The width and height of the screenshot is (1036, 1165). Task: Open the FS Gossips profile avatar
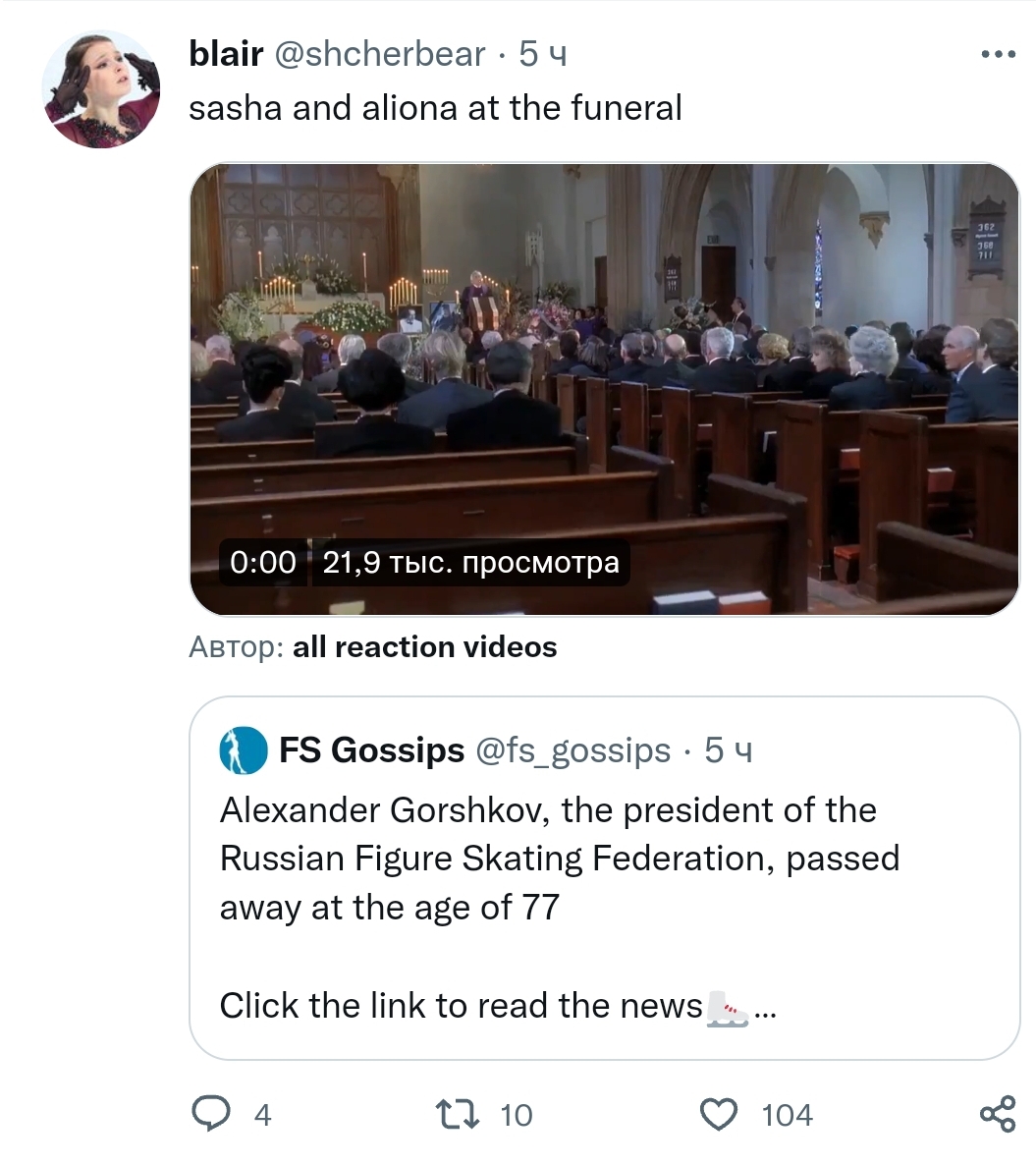point(243,751)
